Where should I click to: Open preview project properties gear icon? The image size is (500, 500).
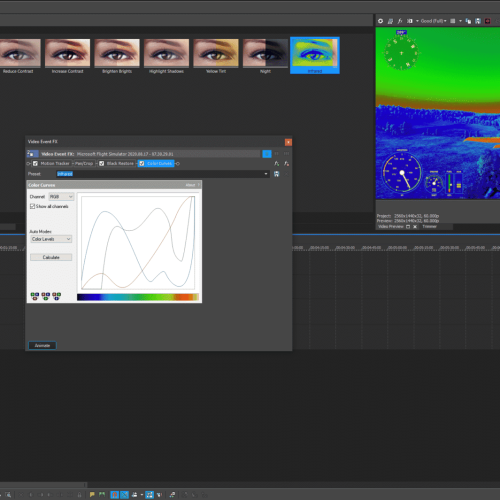(x=380, y=21)
